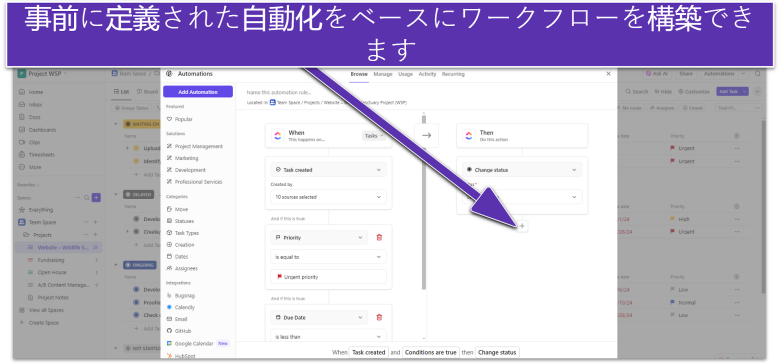This screenshot has width=780, height=363.
Task: Click the automation rule name field
Action: coord(279,92)
